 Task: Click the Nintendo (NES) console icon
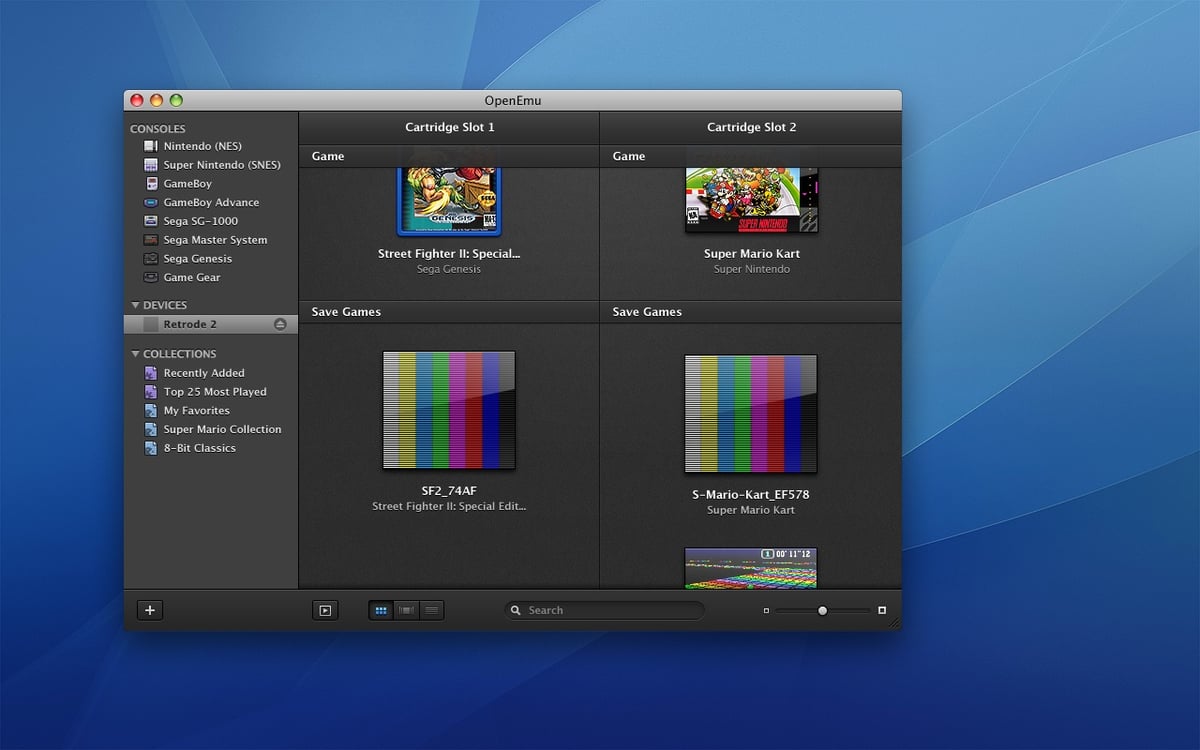[151, 146]
